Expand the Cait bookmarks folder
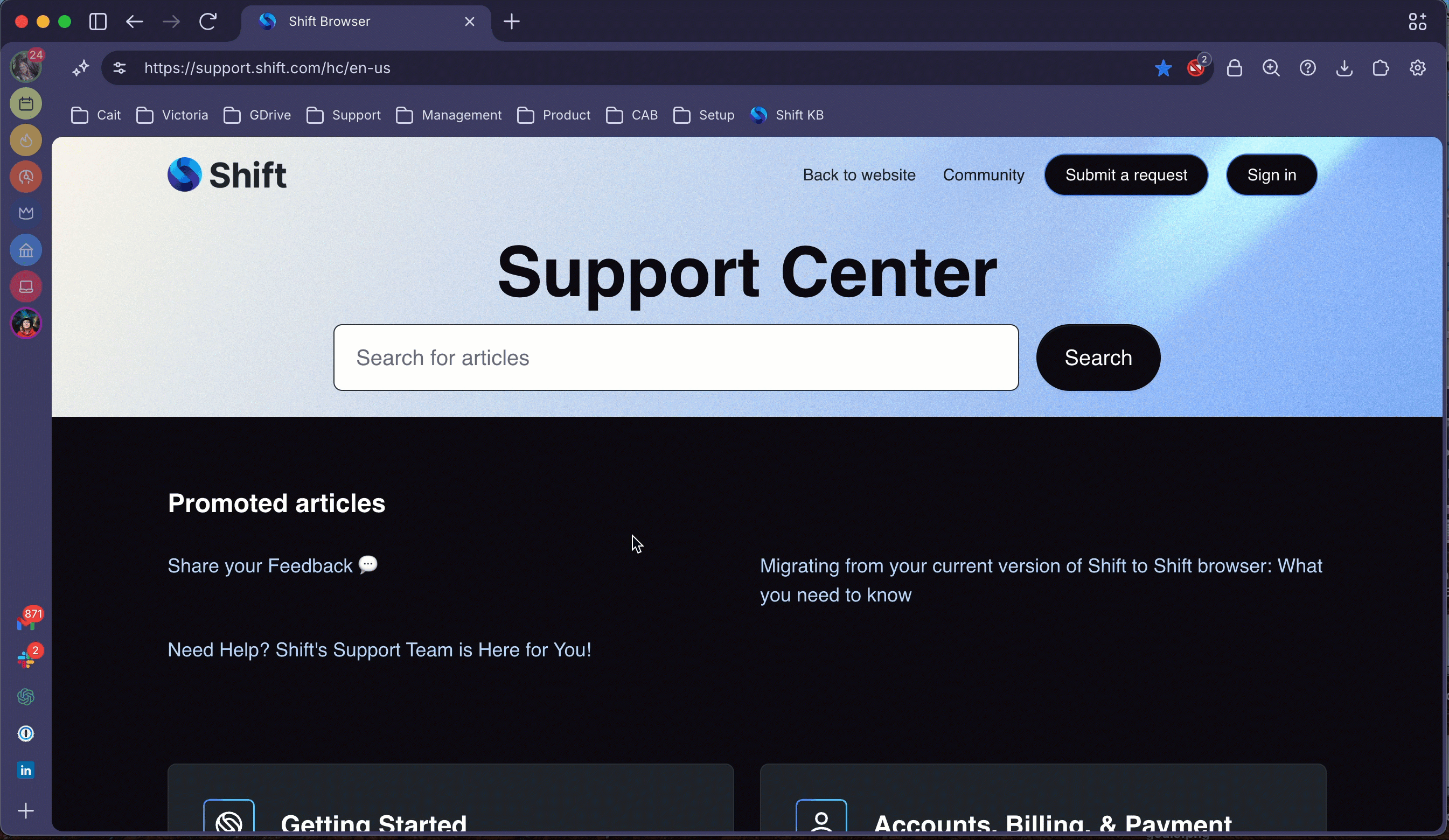1449x840 pixels. (96, 116)
